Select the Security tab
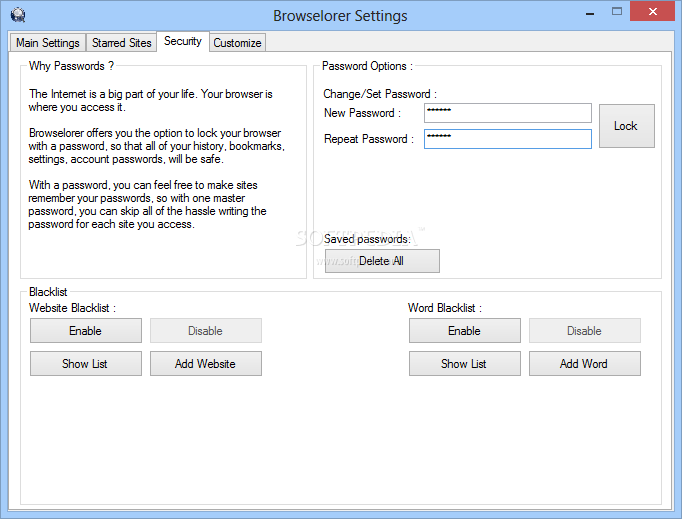The height and width of the screenshot is (519, 682). click(x=183, y=41)
